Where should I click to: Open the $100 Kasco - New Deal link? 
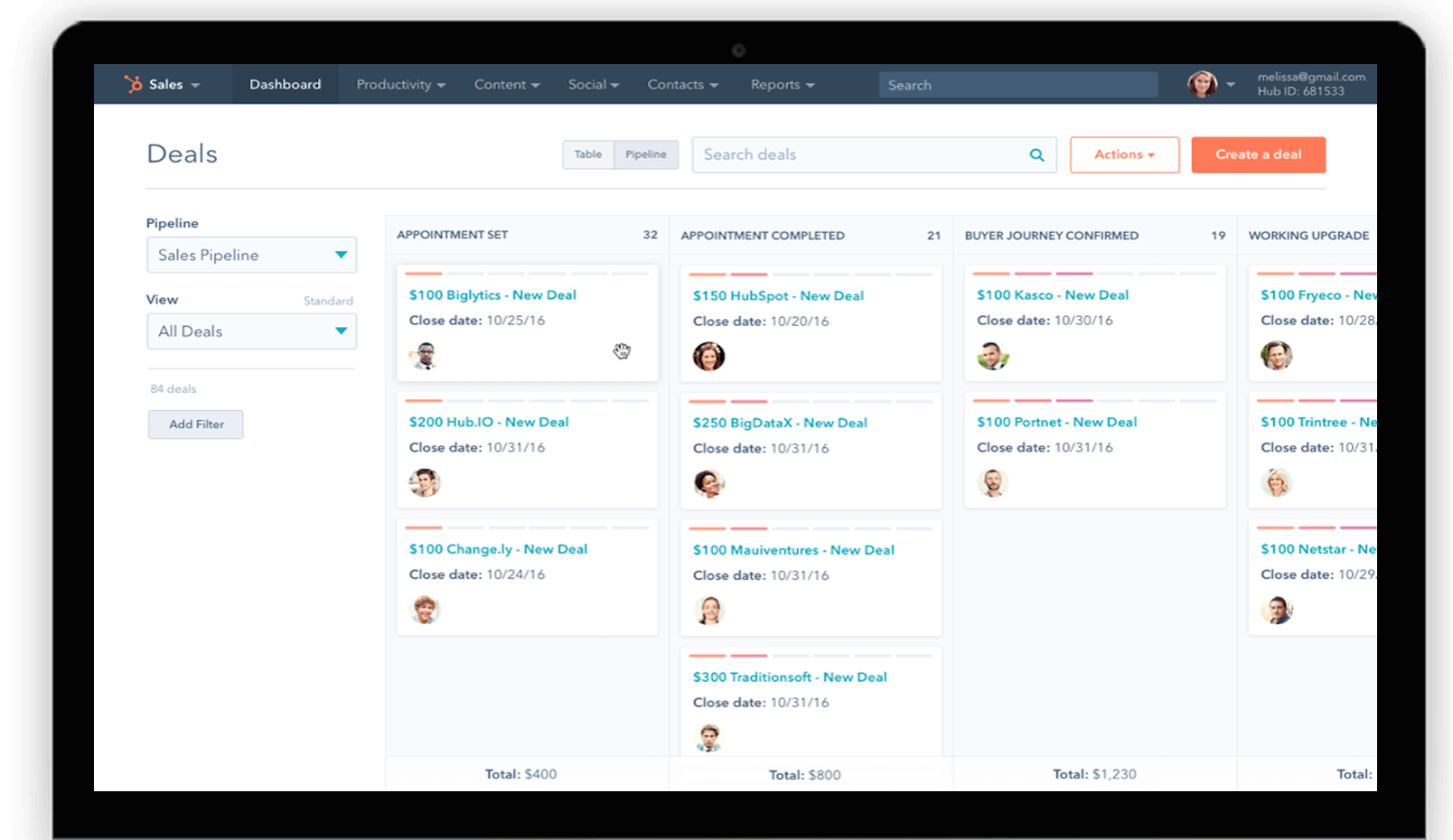pyautogui.click(x=1053, y=295)
